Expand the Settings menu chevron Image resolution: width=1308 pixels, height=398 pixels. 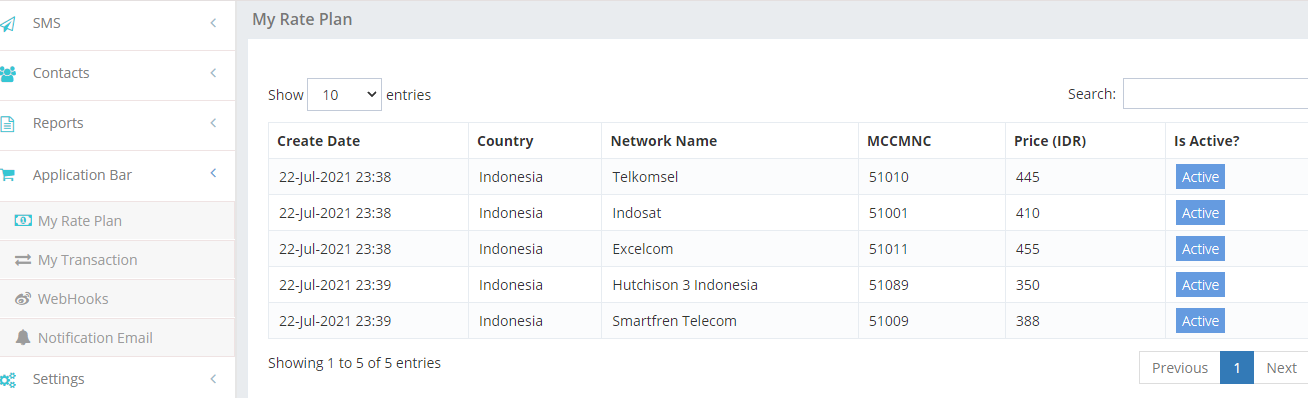pos(213,379)
